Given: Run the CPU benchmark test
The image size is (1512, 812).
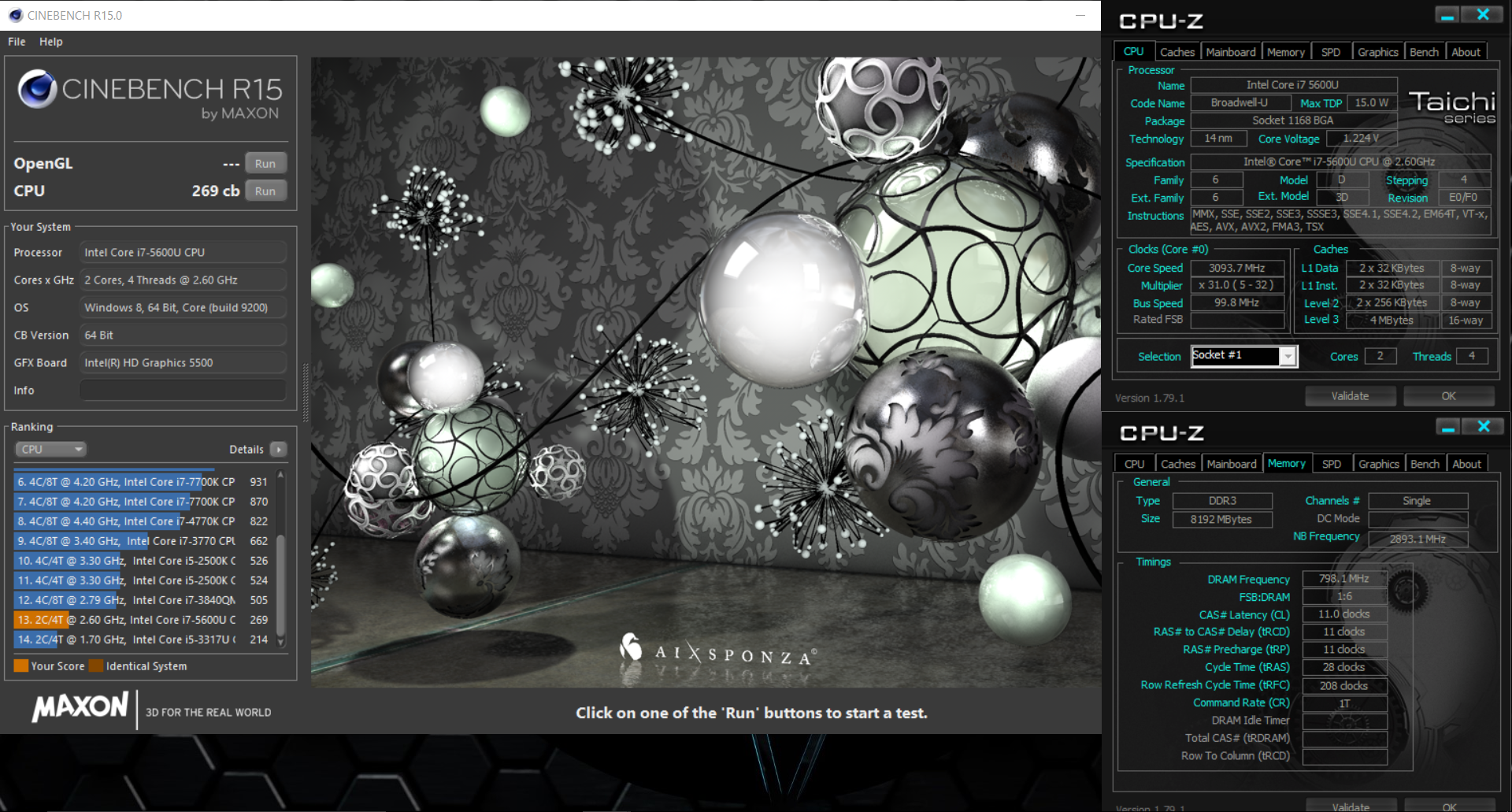Looking at the screenshot, I should click(265, 191).
